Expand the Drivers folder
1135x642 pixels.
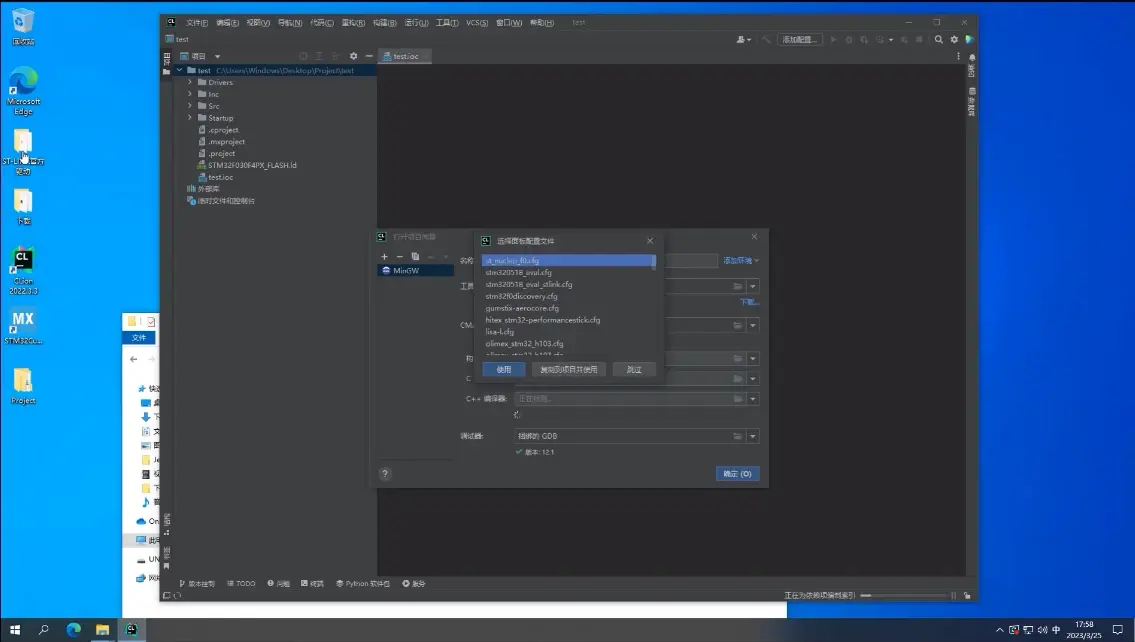point(189,82)
